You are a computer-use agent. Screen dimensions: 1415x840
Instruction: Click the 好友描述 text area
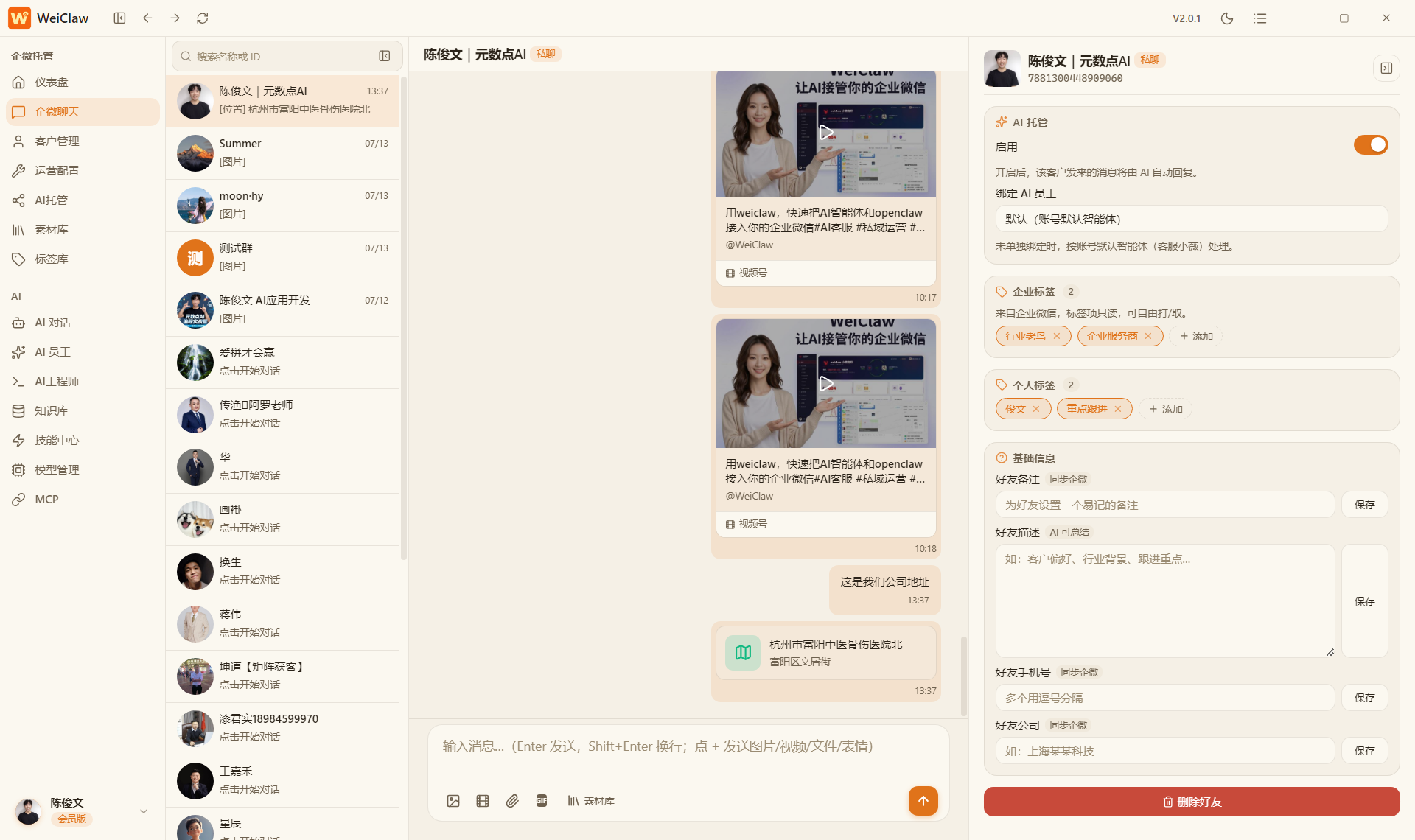coord(1165,601)
